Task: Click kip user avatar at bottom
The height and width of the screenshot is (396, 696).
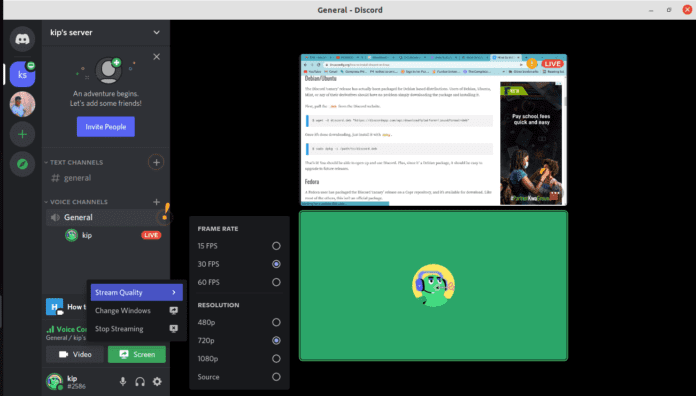Action: (x=55, y=381)
